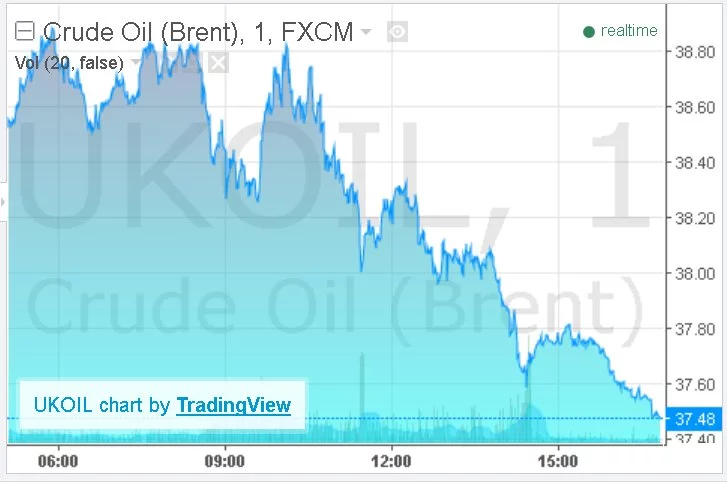Remove the Vol indicator with its X icon
This screenshot has height=486, width=727.
point(218,63)
